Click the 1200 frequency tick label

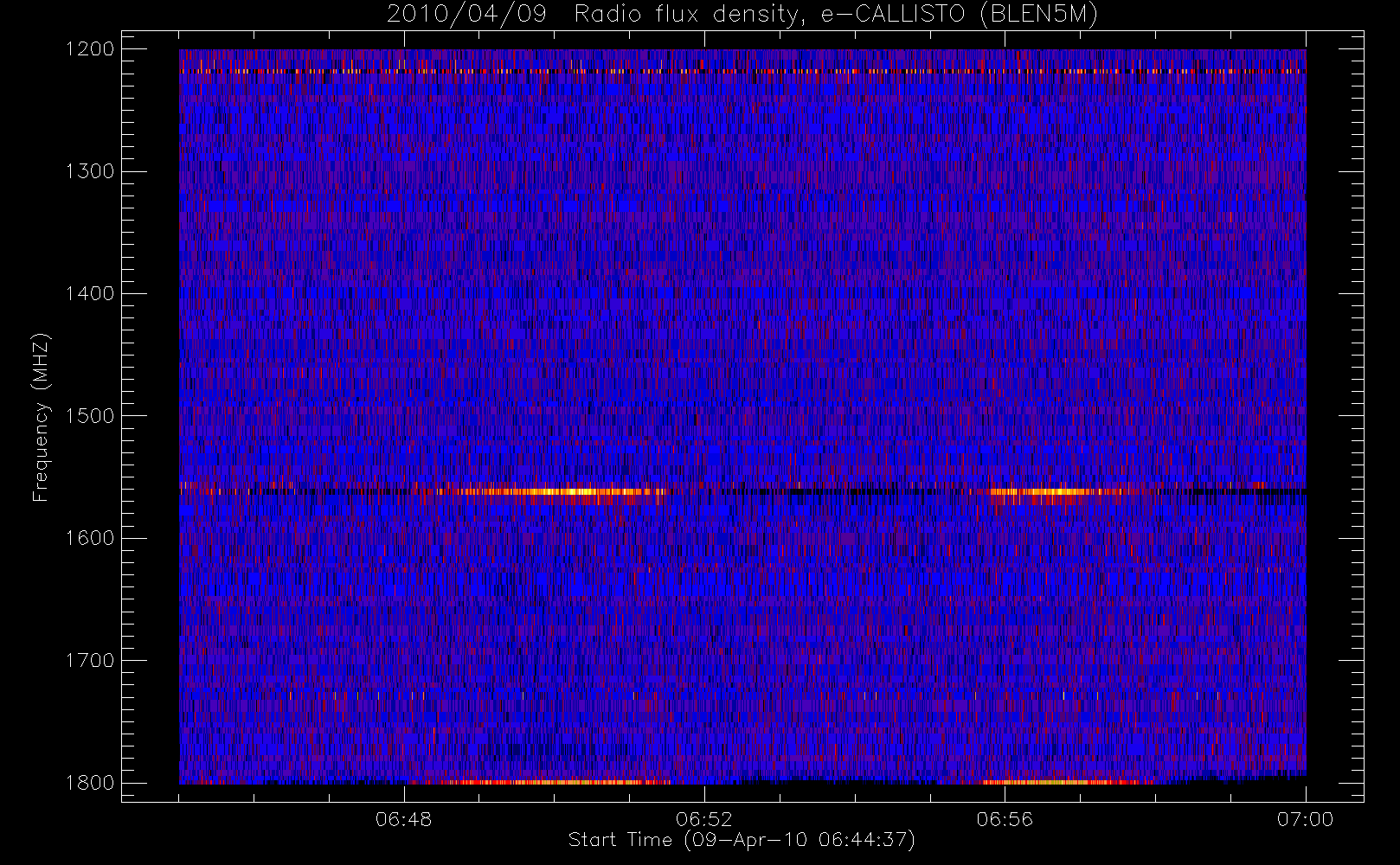[90, 49]
